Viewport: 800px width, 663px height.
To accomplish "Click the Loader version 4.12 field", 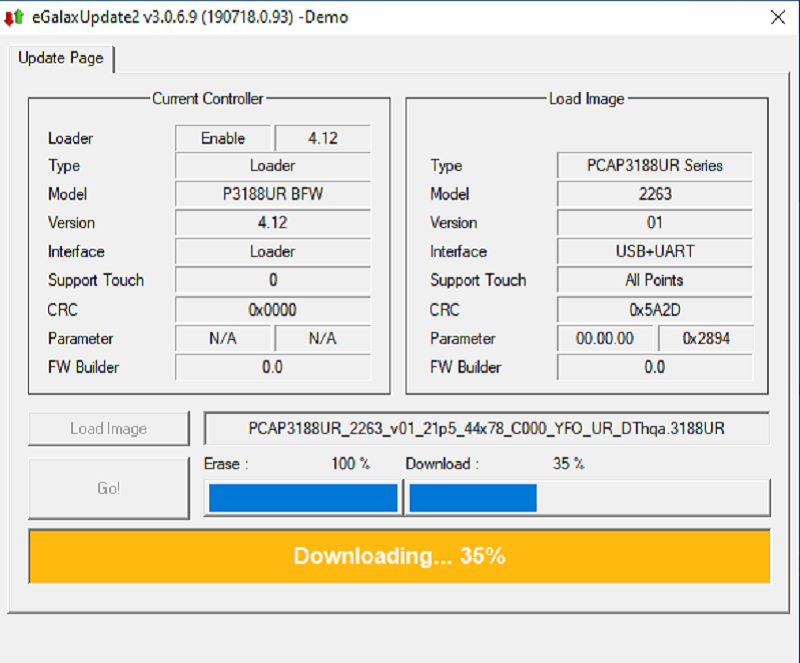I will coord(322,138).
